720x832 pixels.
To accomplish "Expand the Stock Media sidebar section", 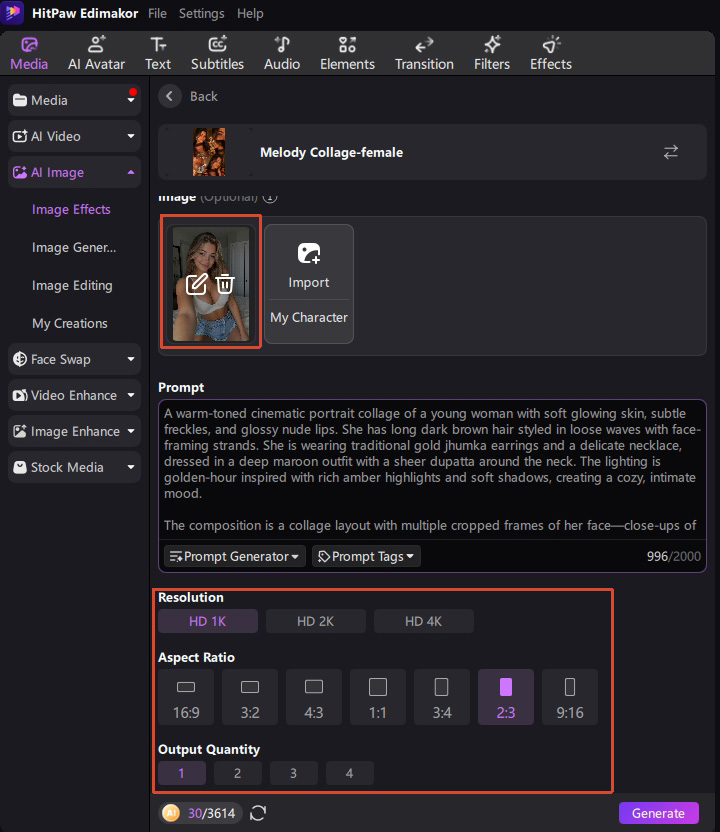I will coord(74,467).
